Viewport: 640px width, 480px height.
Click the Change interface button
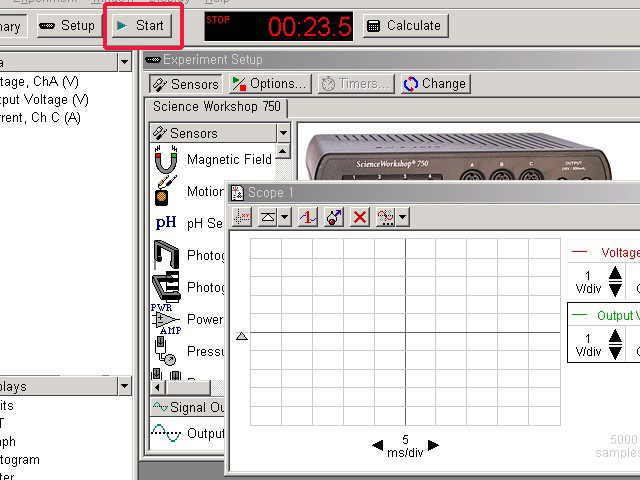pos(434,84)
